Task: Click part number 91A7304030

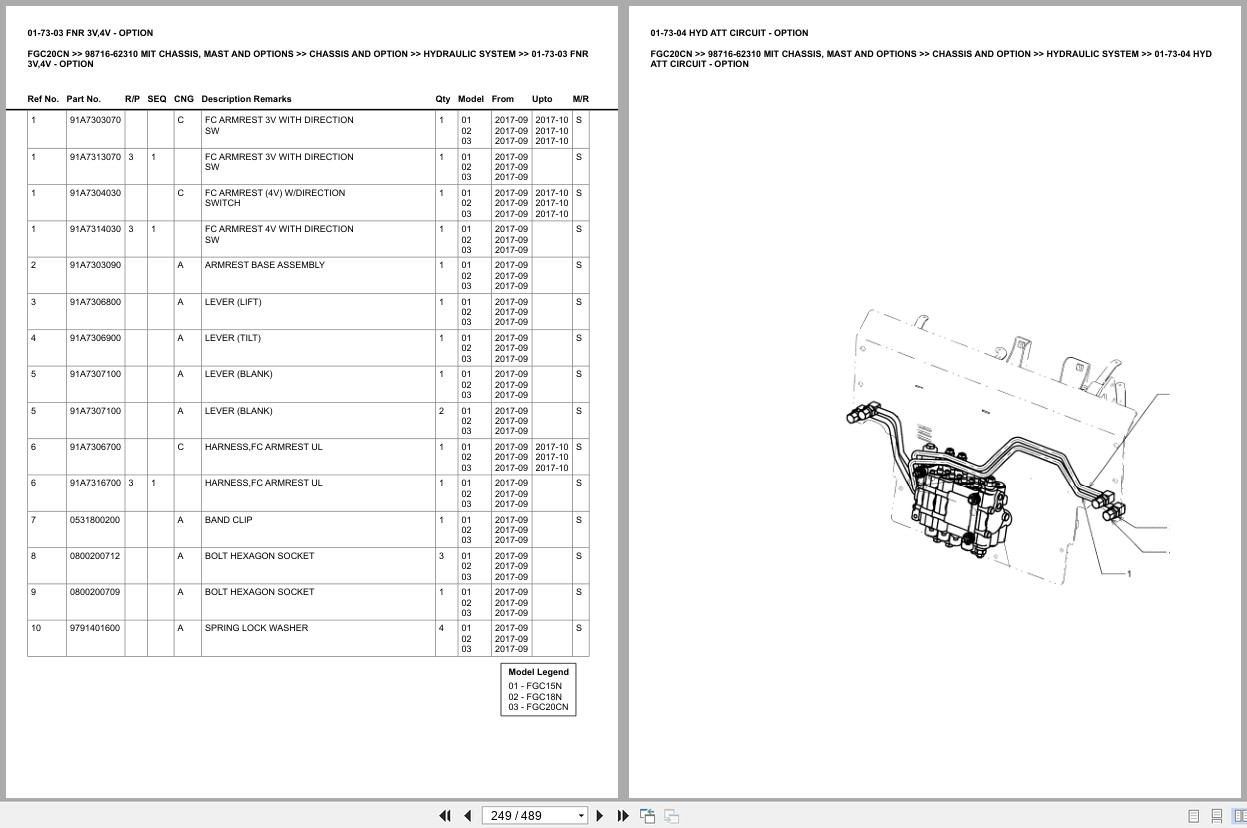Action: 95,193
